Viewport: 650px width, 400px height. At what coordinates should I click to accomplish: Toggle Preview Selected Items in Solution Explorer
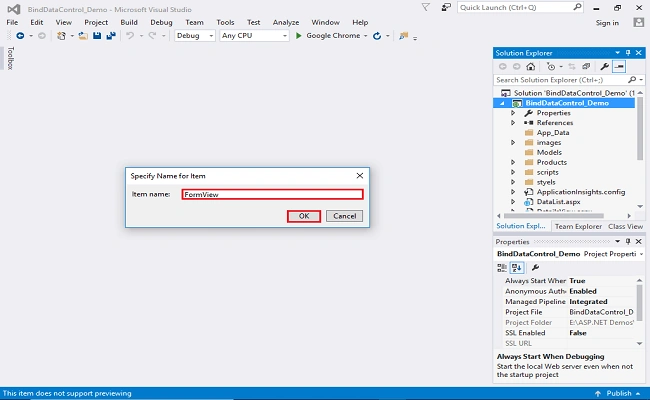point(619,66)
